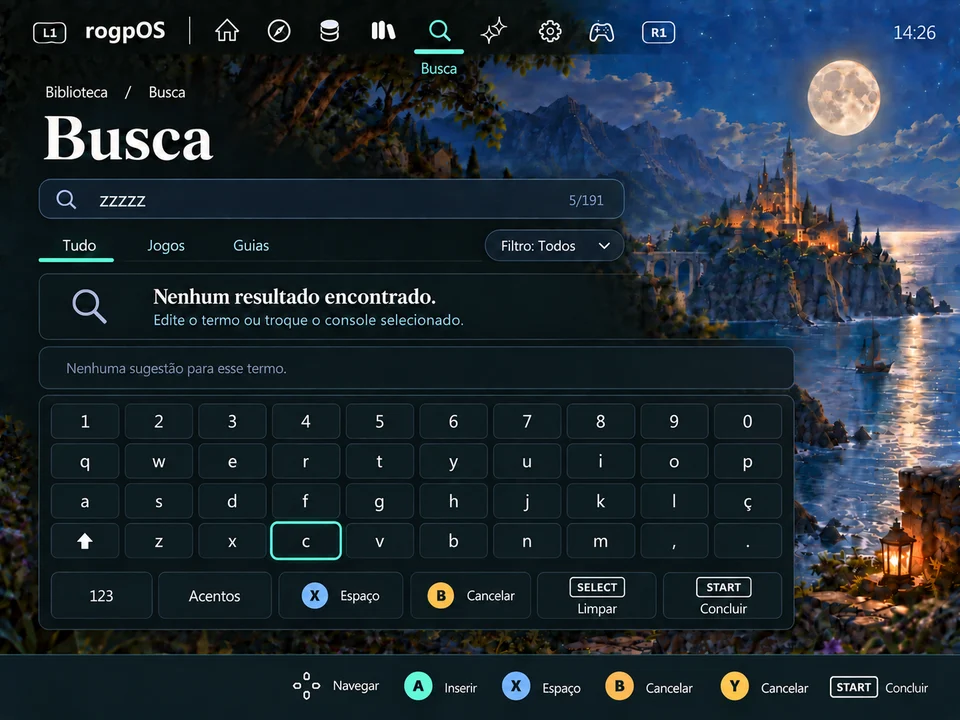Tap the p key
960x720 pixels.
[748, 461]
